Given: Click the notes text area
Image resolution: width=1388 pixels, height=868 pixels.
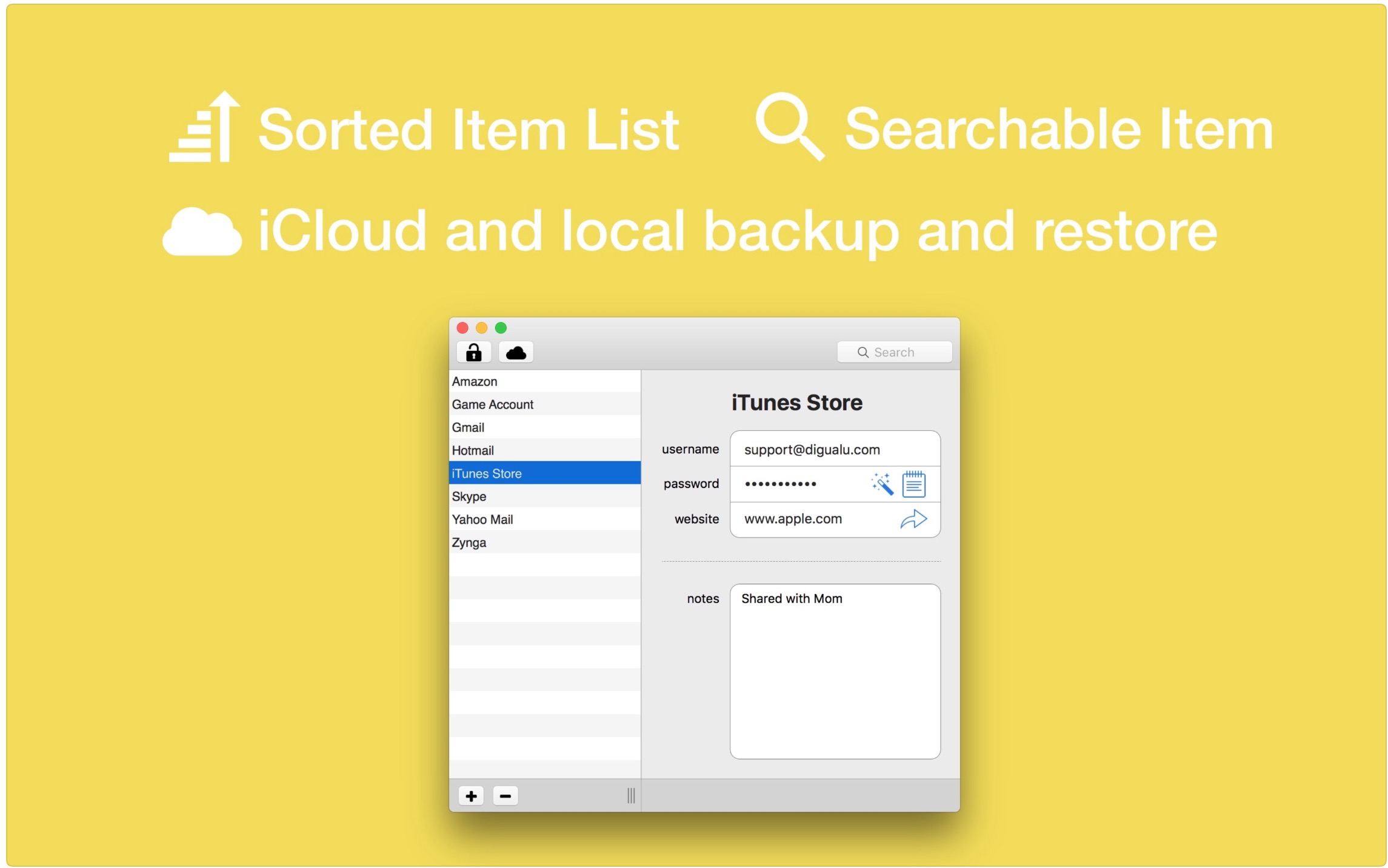Looking at the screenshot, I should click(835, 671).
